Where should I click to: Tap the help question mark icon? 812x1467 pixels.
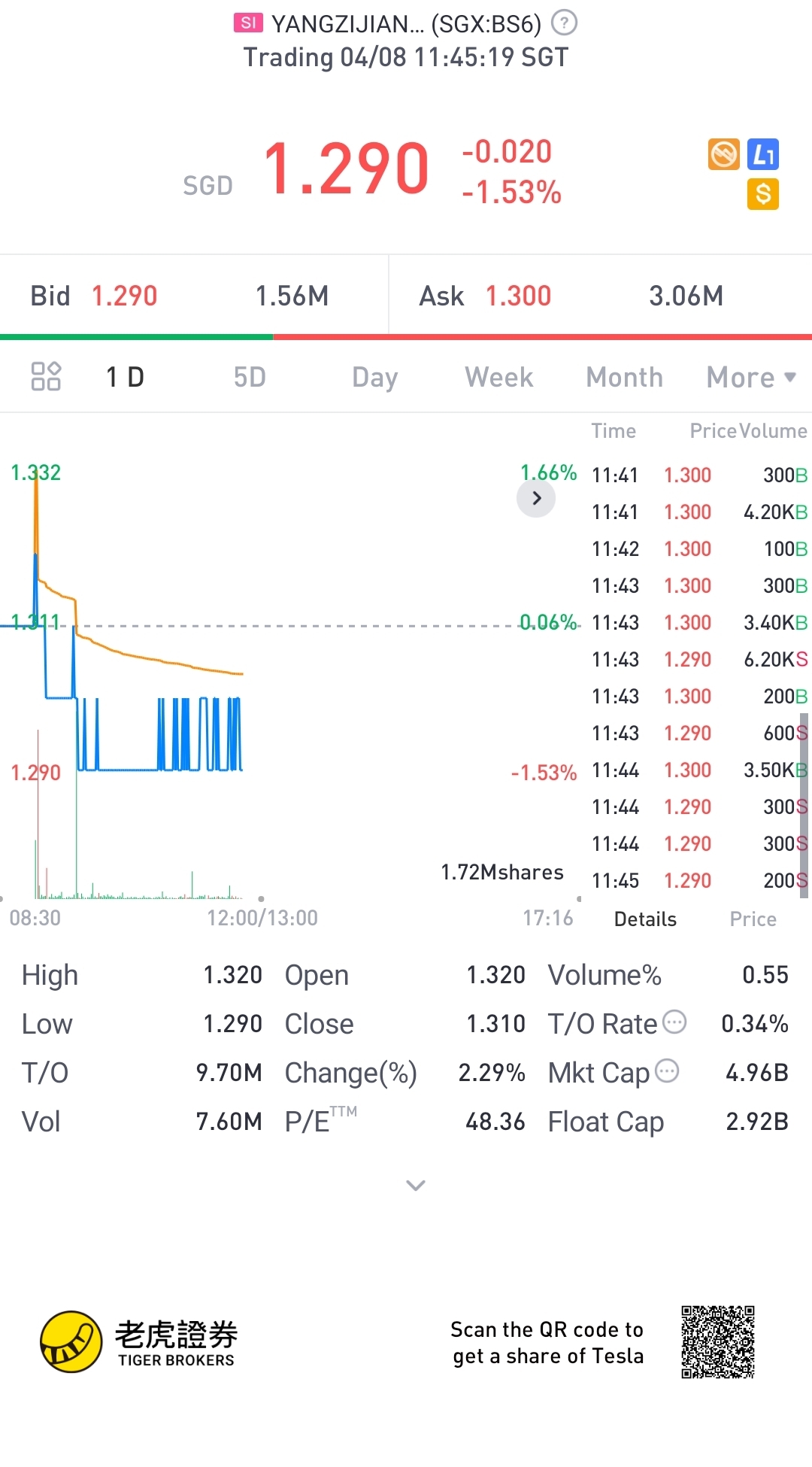[x=564, y=23]
